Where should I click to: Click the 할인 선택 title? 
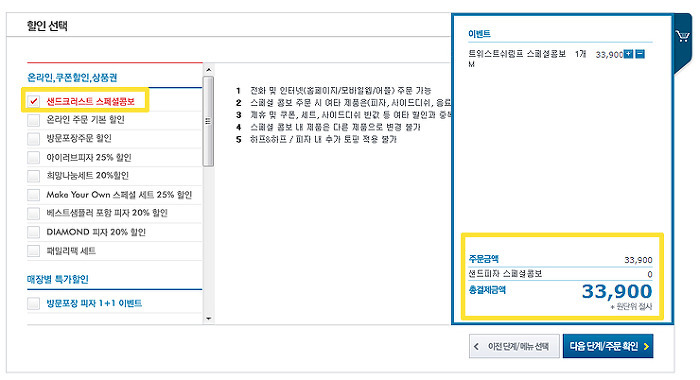47,26
